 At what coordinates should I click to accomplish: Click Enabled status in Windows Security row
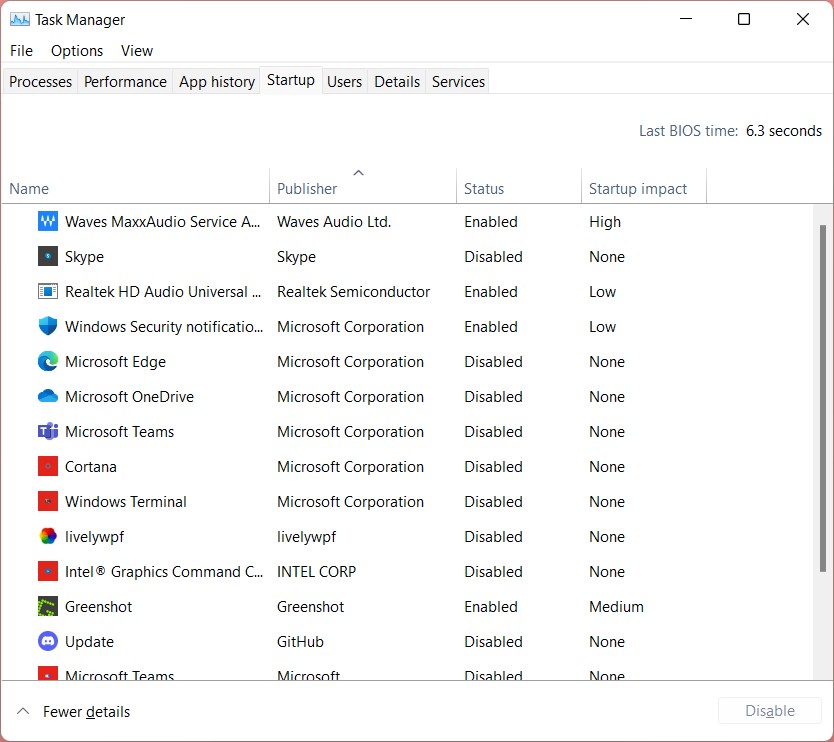tap(491, 327)
